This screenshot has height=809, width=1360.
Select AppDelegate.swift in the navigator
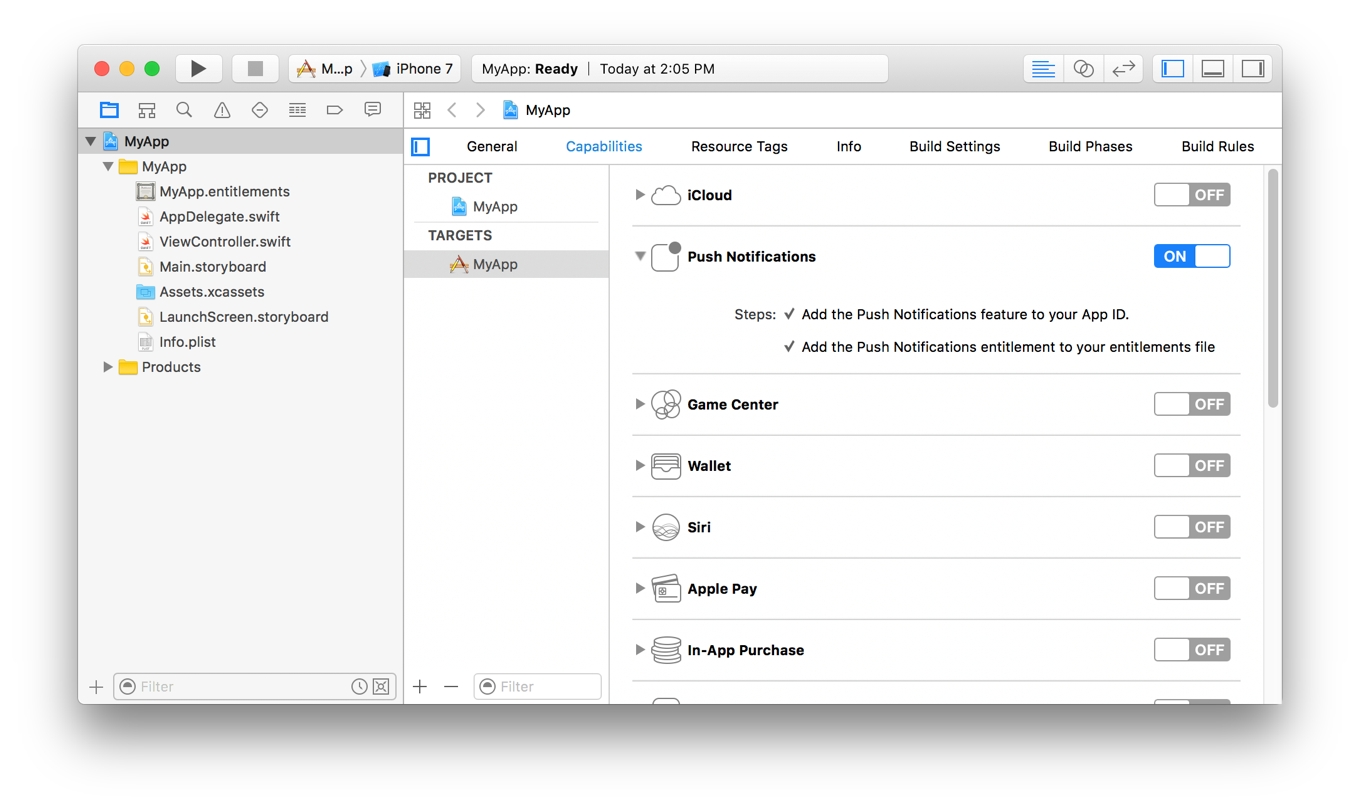tap(219, 217)
